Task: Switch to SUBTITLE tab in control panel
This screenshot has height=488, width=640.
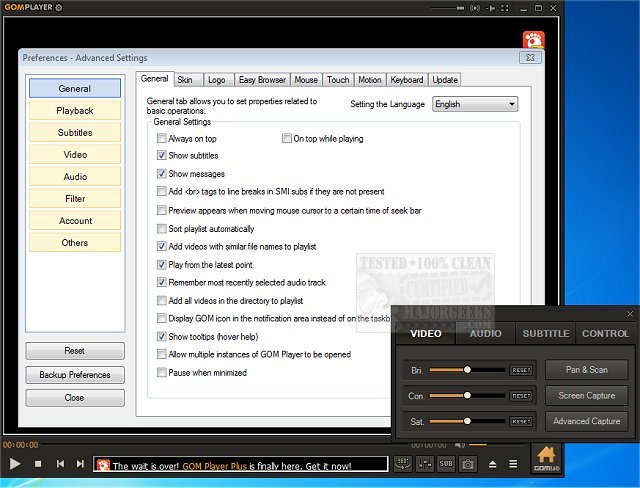Action: (x=546, y=333)
